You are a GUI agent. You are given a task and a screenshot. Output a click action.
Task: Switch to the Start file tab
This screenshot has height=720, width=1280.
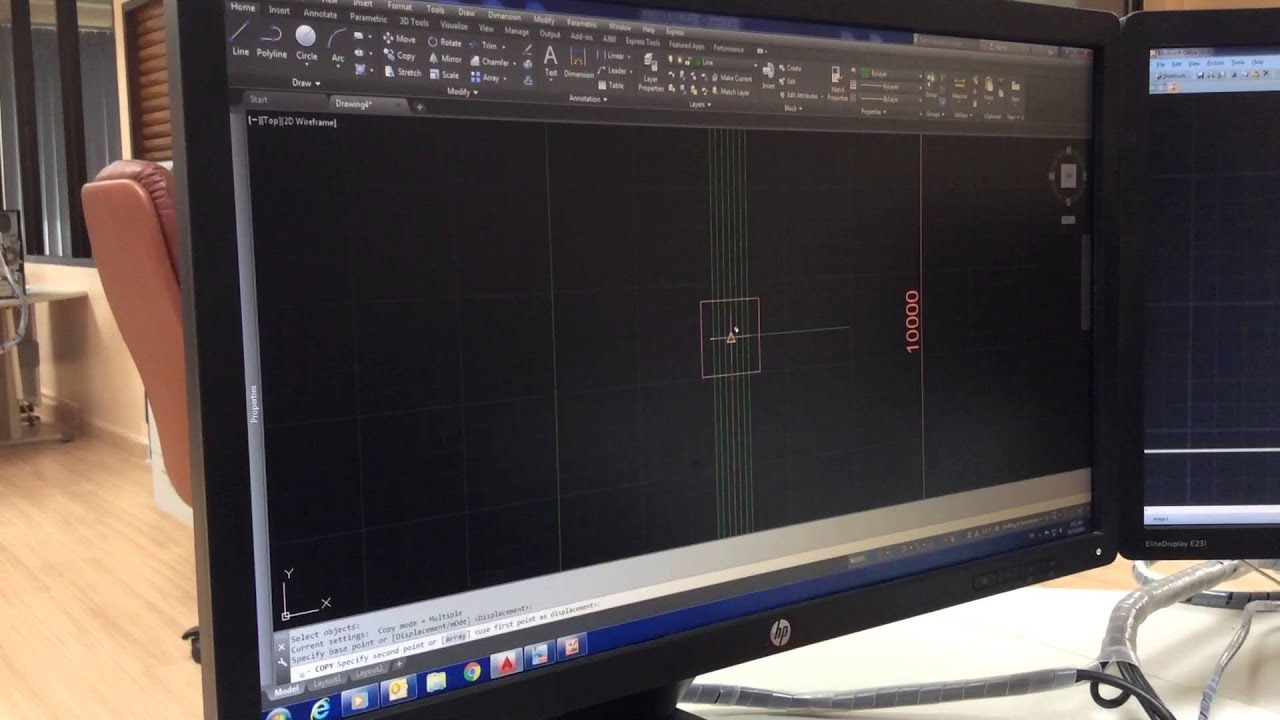tap(259, 99)
